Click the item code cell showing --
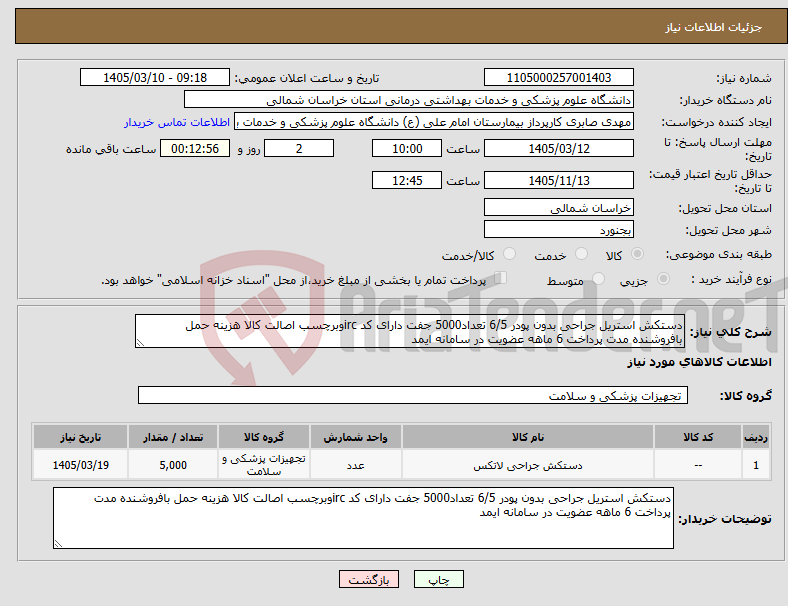788x606 pixels. pyautogui.click(x=698, y=465)
